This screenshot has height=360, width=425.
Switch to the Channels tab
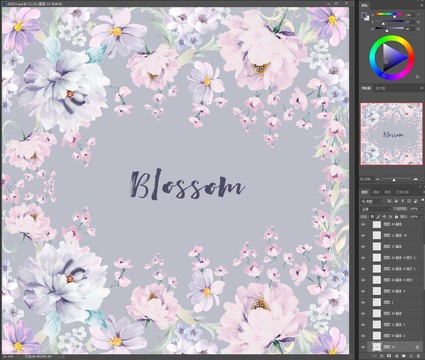[376, 192]
